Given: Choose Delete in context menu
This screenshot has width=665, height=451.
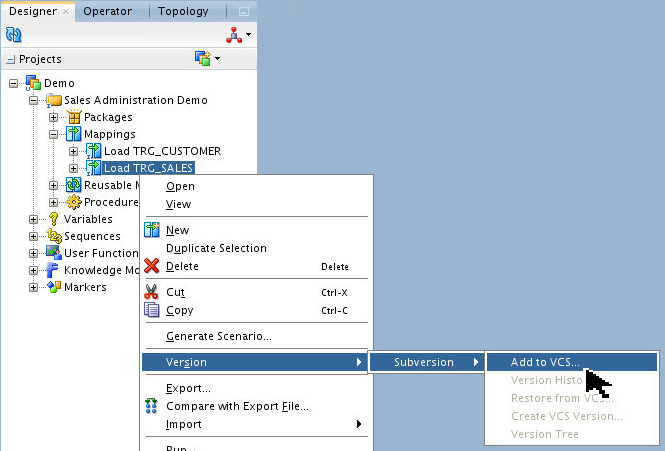Looking at the screenshot, I should coord(257,266).
